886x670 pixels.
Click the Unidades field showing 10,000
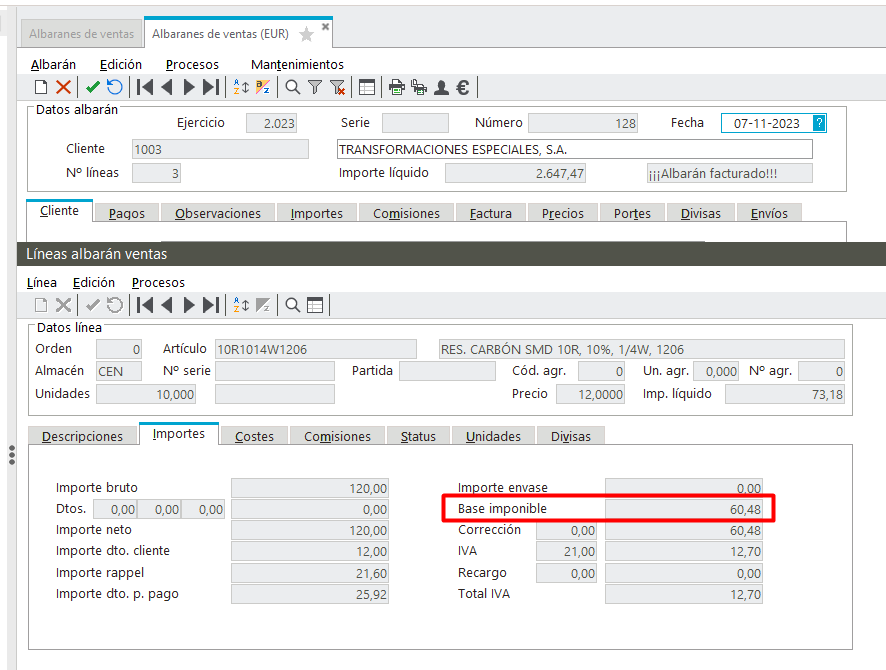tap(146, 394)
